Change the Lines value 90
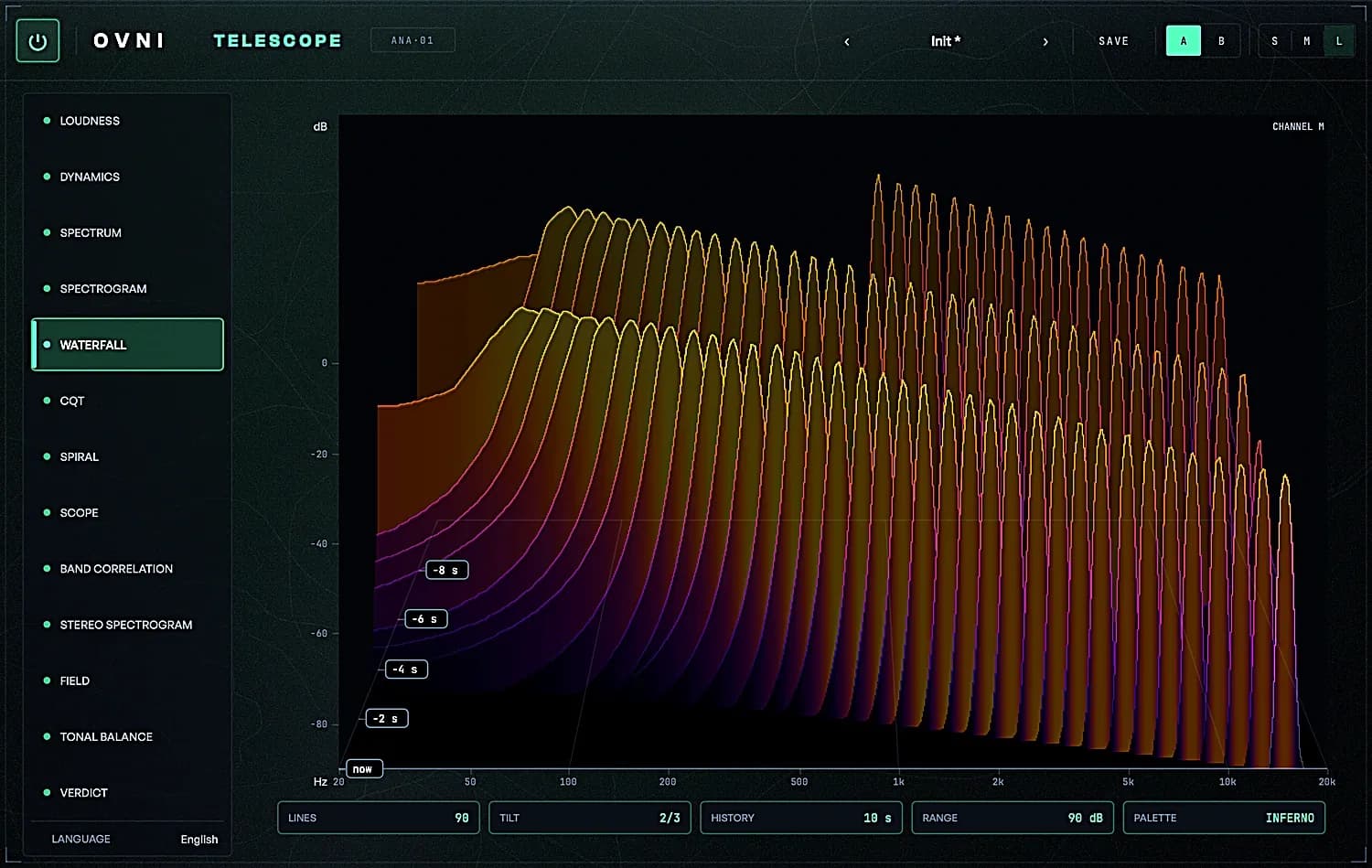Screen dimensions: 1372x868 tap(379, 818)
